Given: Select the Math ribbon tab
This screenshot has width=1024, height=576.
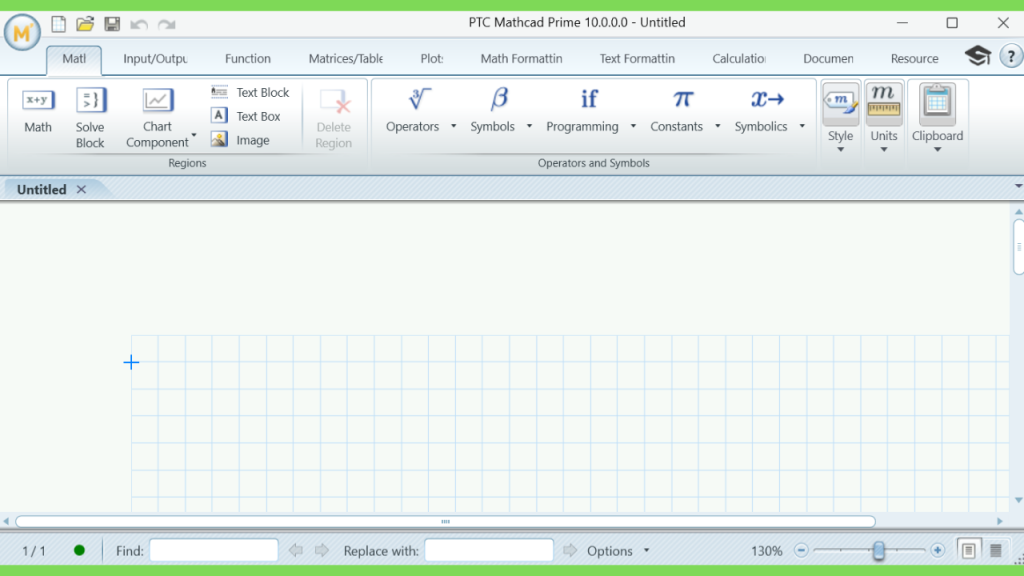Looking at the screenshot, I should pos(74,59).
